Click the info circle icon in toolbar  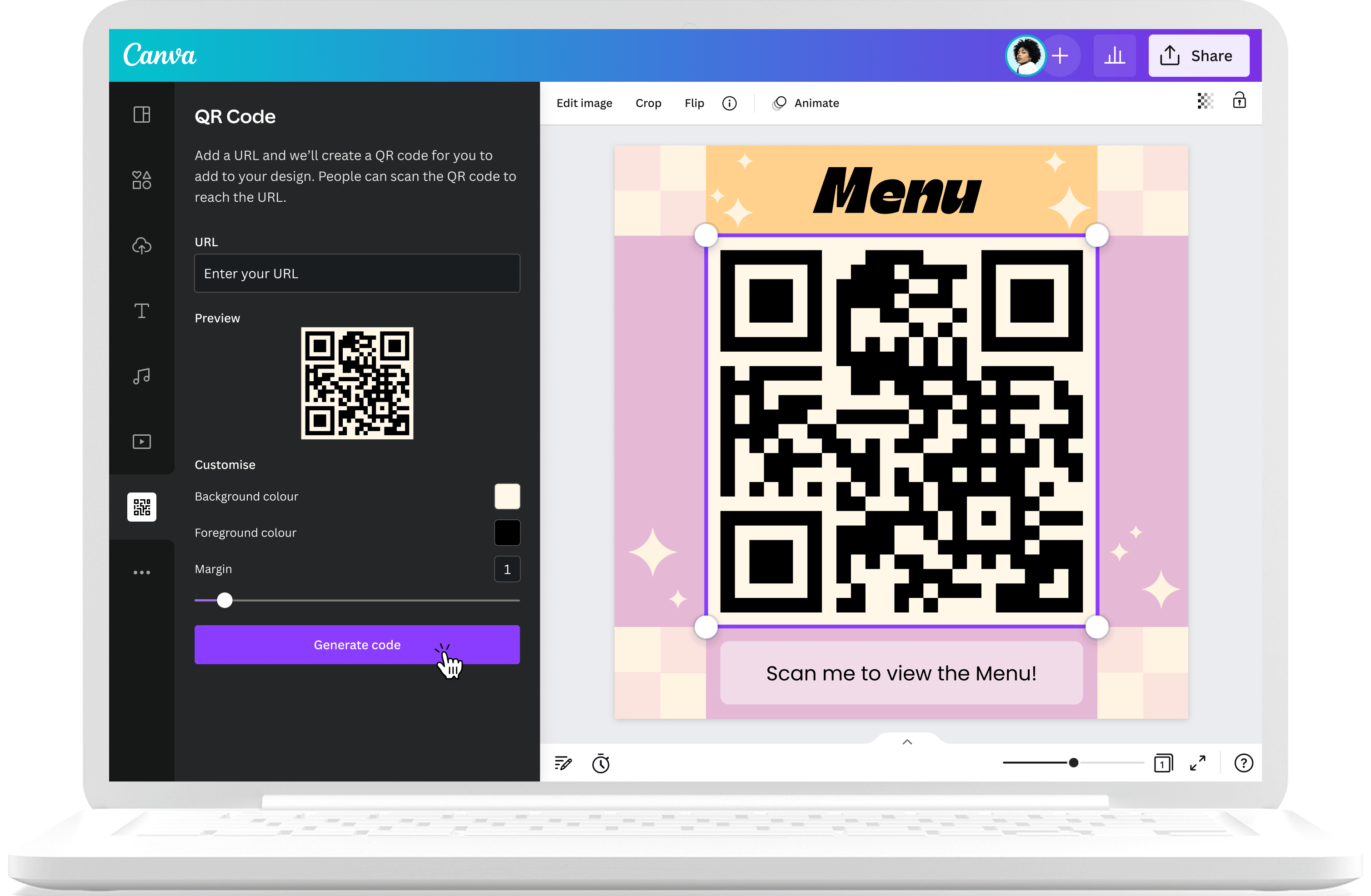(728, 103)
